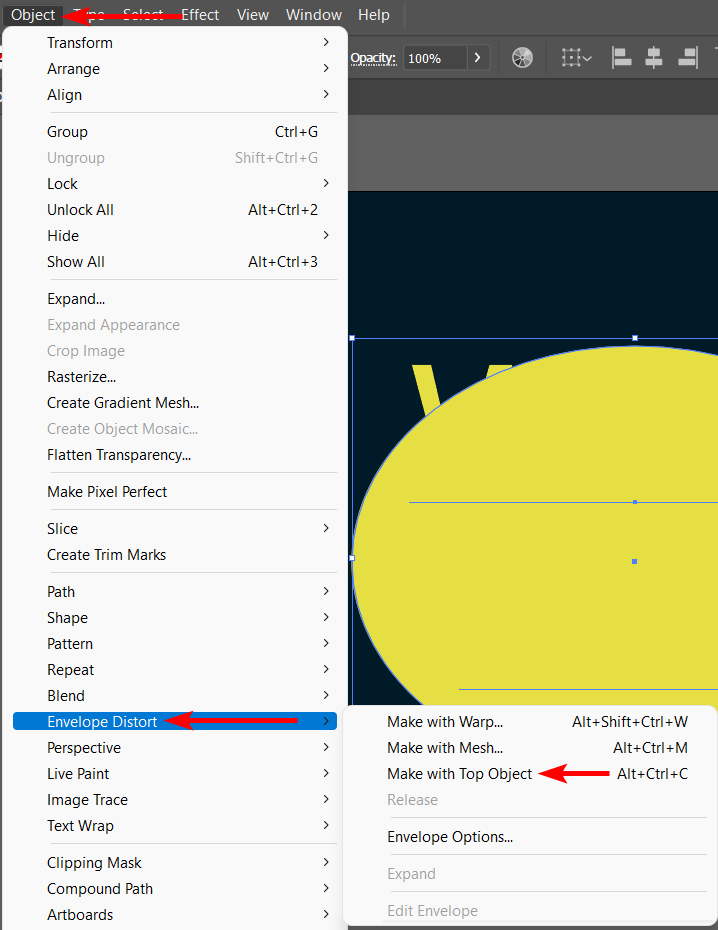718x930 pixels.
Task: Click the Horizontal Align Right icon
Action: [x=686, y=58]
